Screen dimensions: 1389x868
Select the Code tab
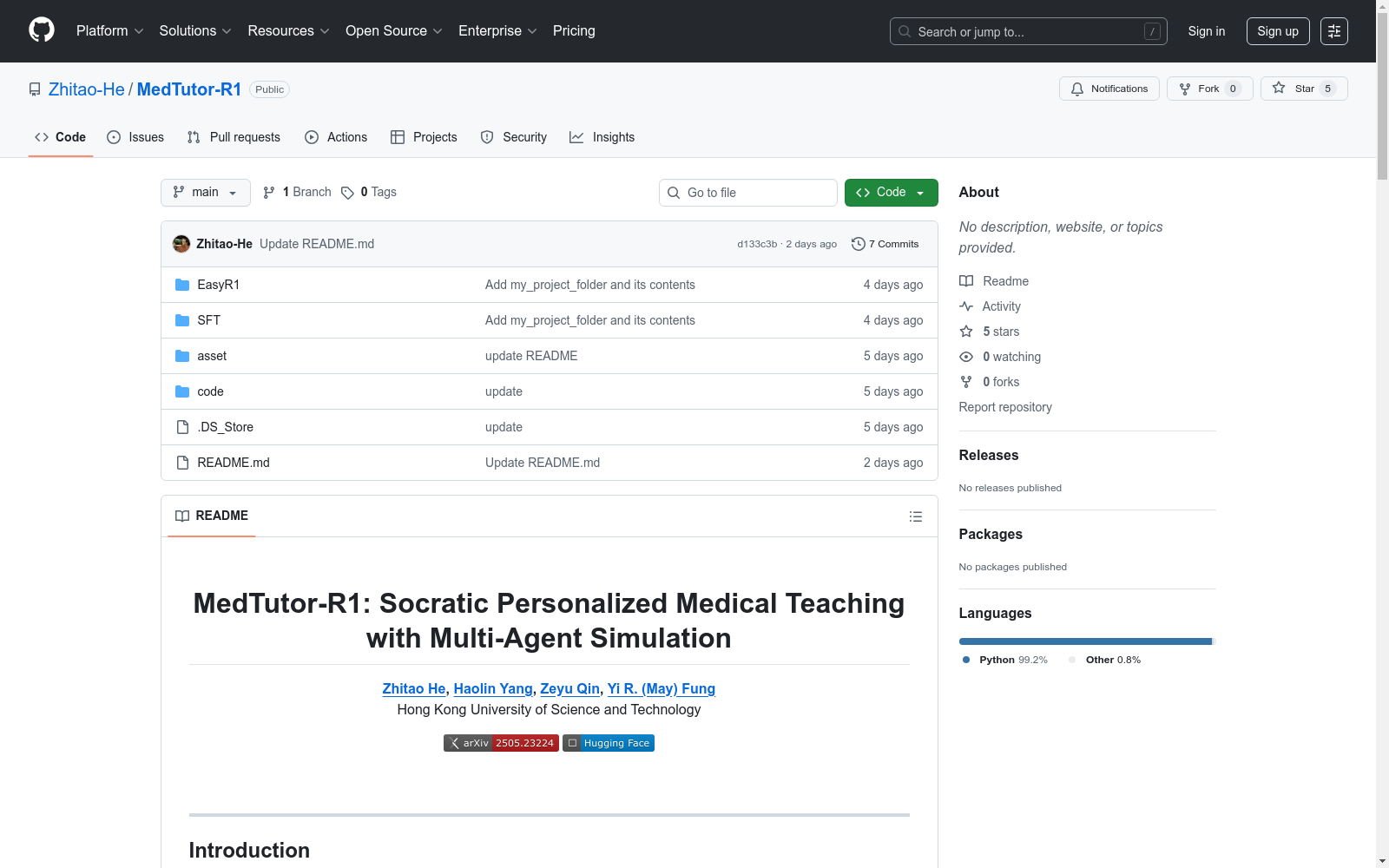(61, 137)
